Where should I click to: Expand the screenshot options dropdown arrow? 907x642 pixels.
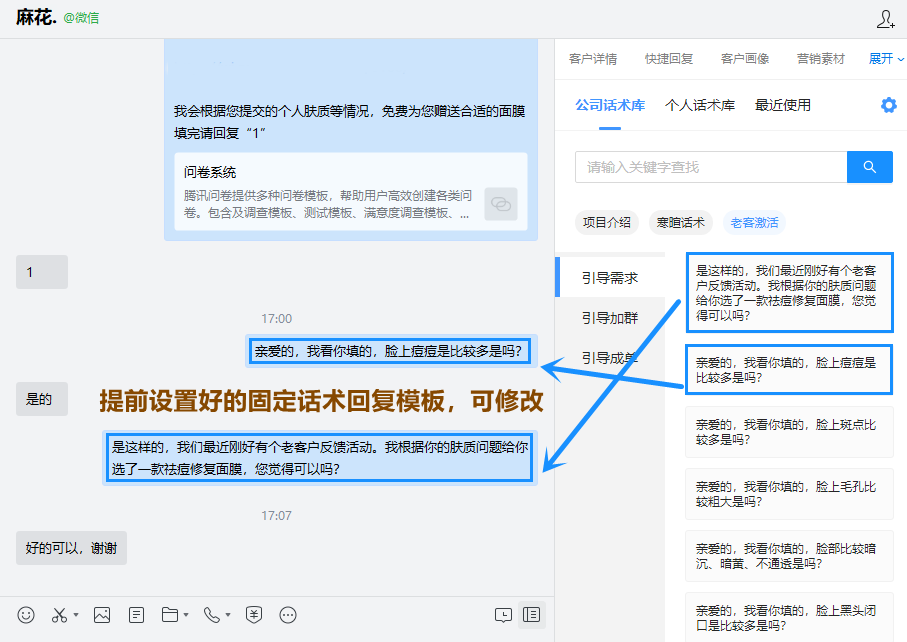tap(76, 615)
